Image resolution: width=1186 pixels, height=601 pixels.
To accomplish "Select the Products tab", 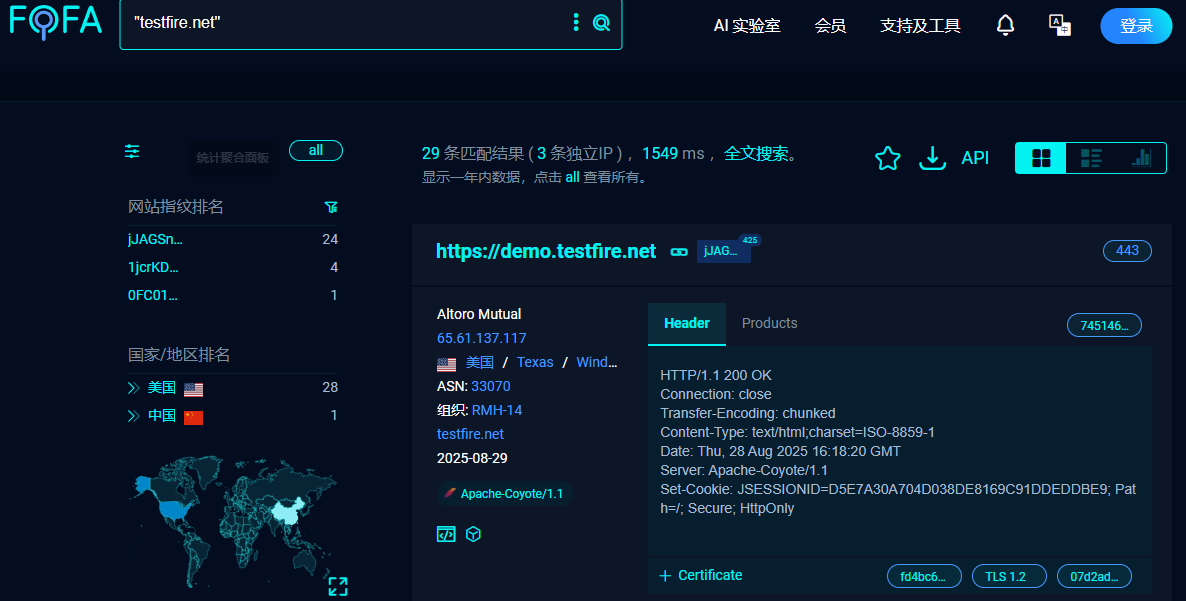I will click(769, 324).
